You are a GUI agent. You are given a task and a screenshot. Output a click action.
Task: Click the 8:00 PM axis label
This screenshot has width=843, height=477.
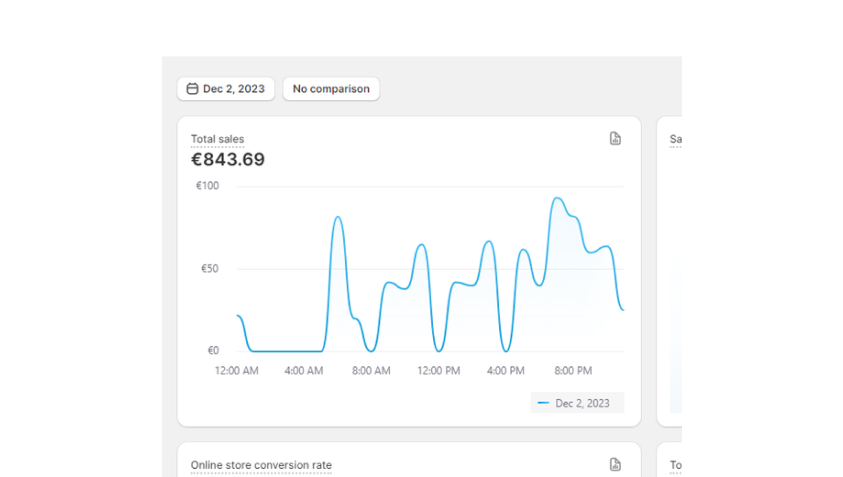[573, 371]
